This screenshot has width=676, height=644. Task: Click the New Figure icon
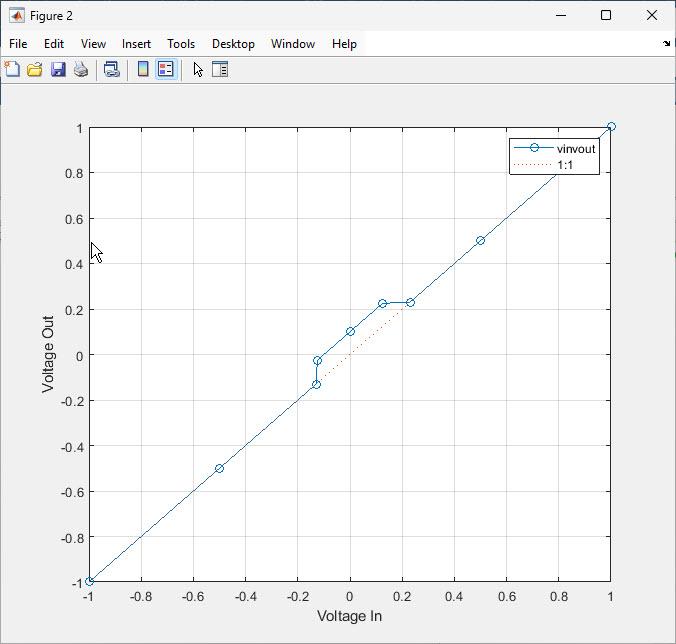(x=12, y=69)
